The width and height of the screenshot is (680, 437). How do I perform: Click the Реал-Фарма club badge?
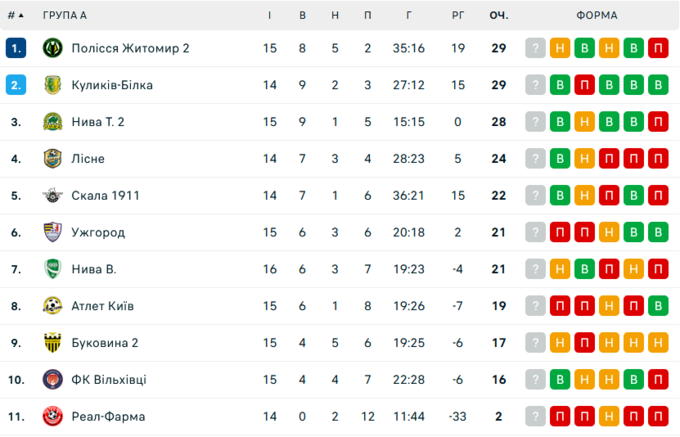[x=53, y=416]
